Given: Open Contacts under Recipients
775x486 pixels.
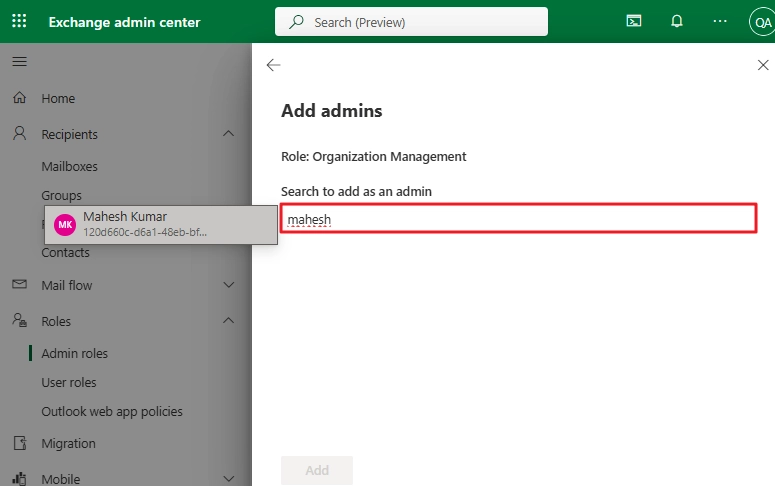Looking at the screenshot, I should pyautogui.click(x=65, y=253).
